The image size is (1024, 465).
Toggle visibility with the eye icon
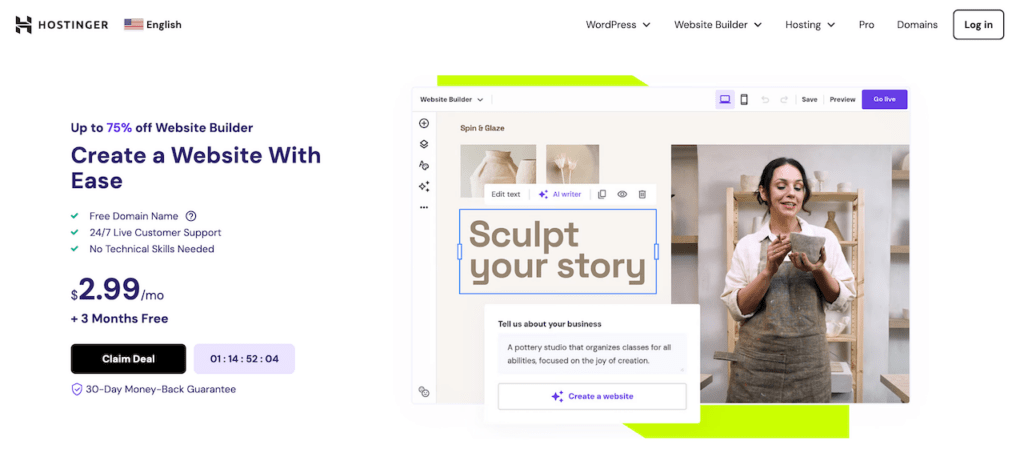click(622, 194)
